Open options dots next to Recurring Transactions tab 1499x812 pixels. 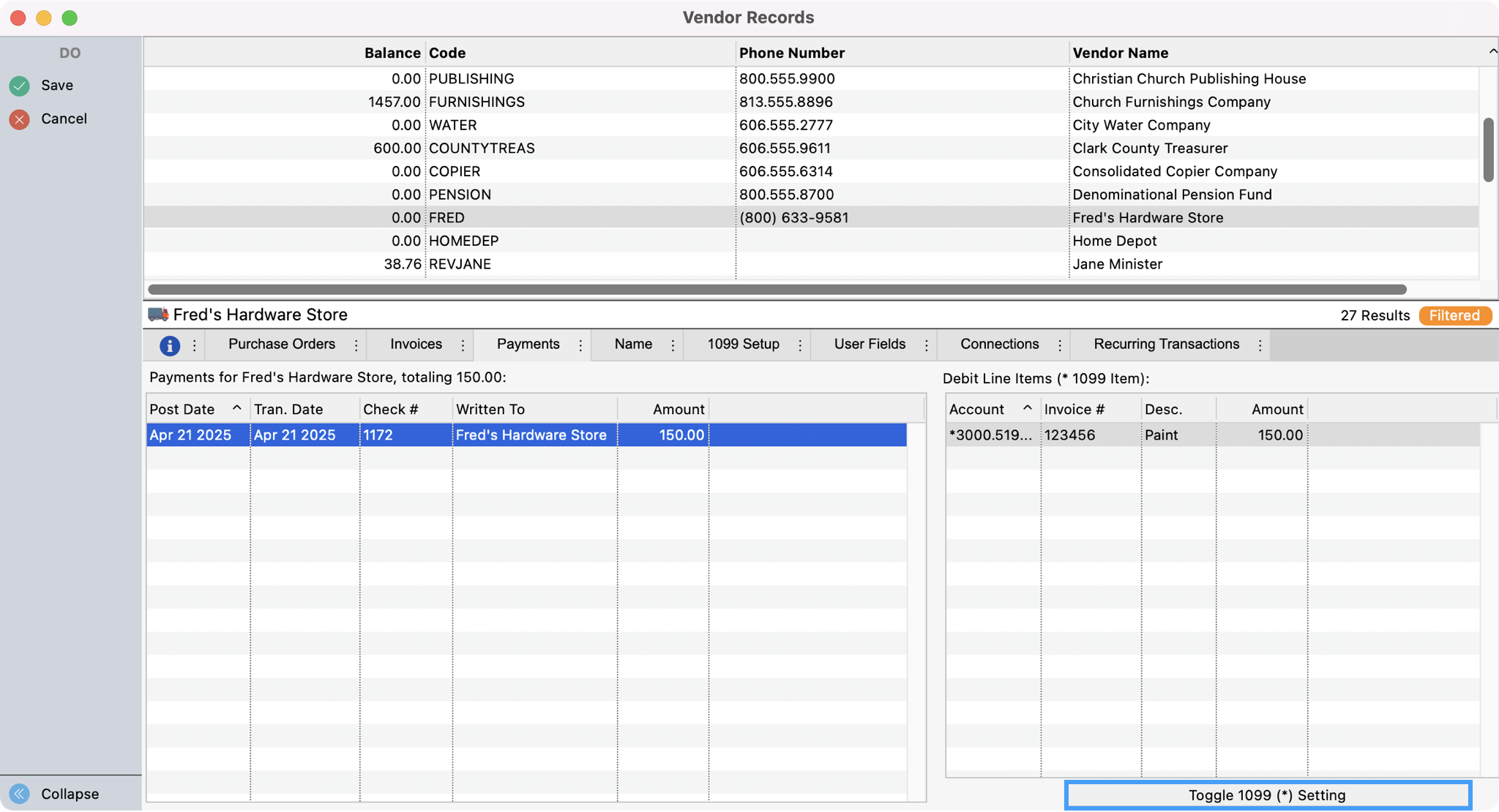pos(1260,345)
